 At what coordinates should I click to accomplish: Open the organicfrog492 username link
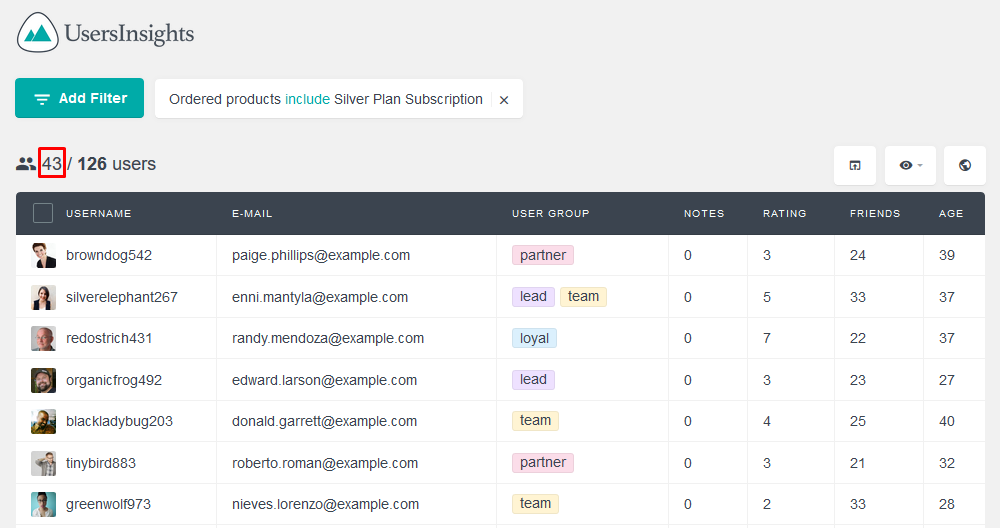(x=114, y=380)
